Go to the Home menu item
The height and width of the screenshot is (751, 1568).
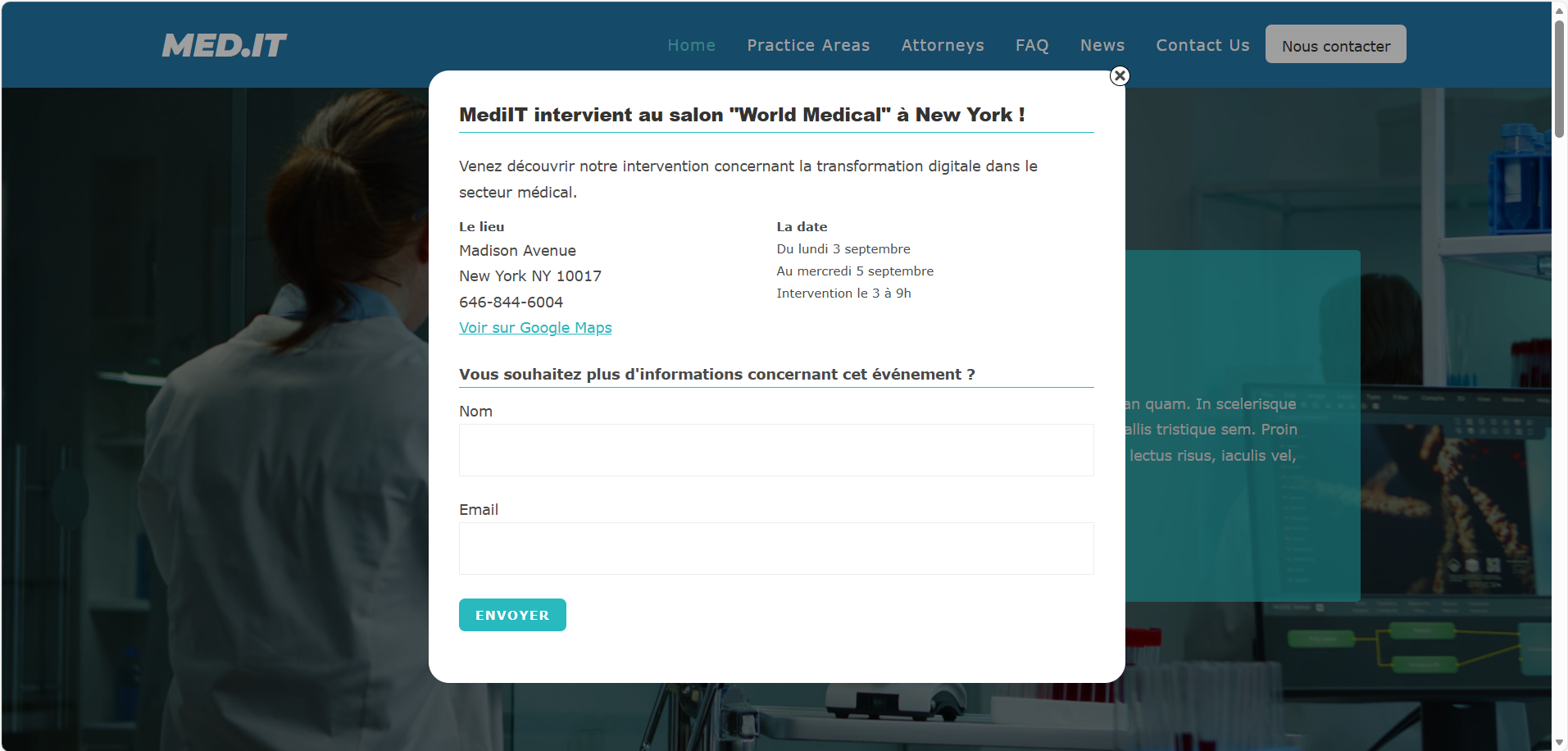[691, 46]
